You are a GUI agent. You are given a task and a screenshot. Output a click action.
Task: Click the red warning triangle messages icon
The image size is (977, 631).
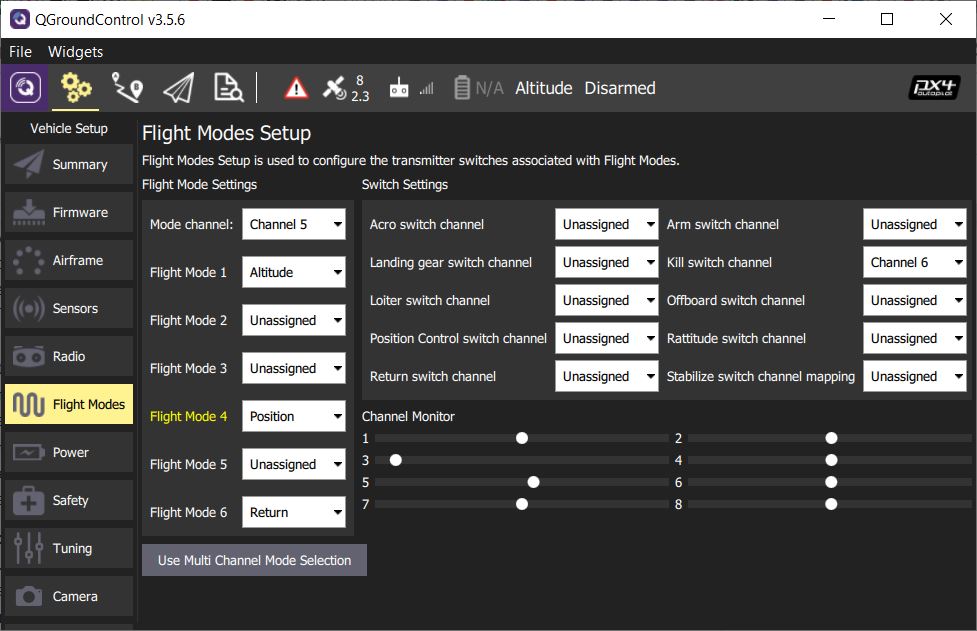[296, 88]
